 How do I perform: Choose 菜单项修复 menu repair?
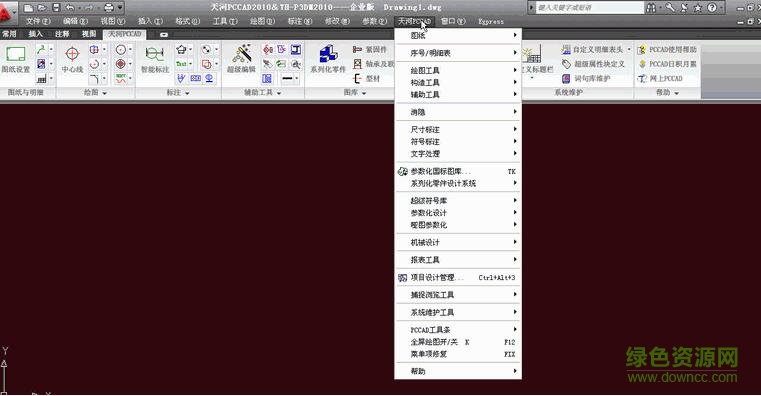click(x=458, y=354)
